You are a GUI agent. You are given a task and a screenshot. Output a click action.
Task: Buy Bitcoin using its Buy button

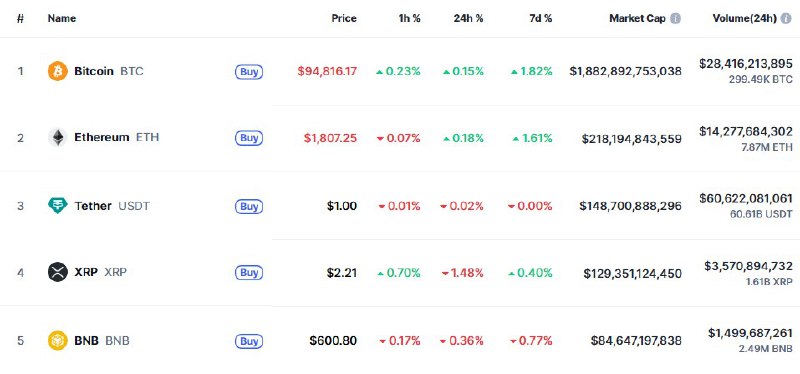(x=249, y=72)
